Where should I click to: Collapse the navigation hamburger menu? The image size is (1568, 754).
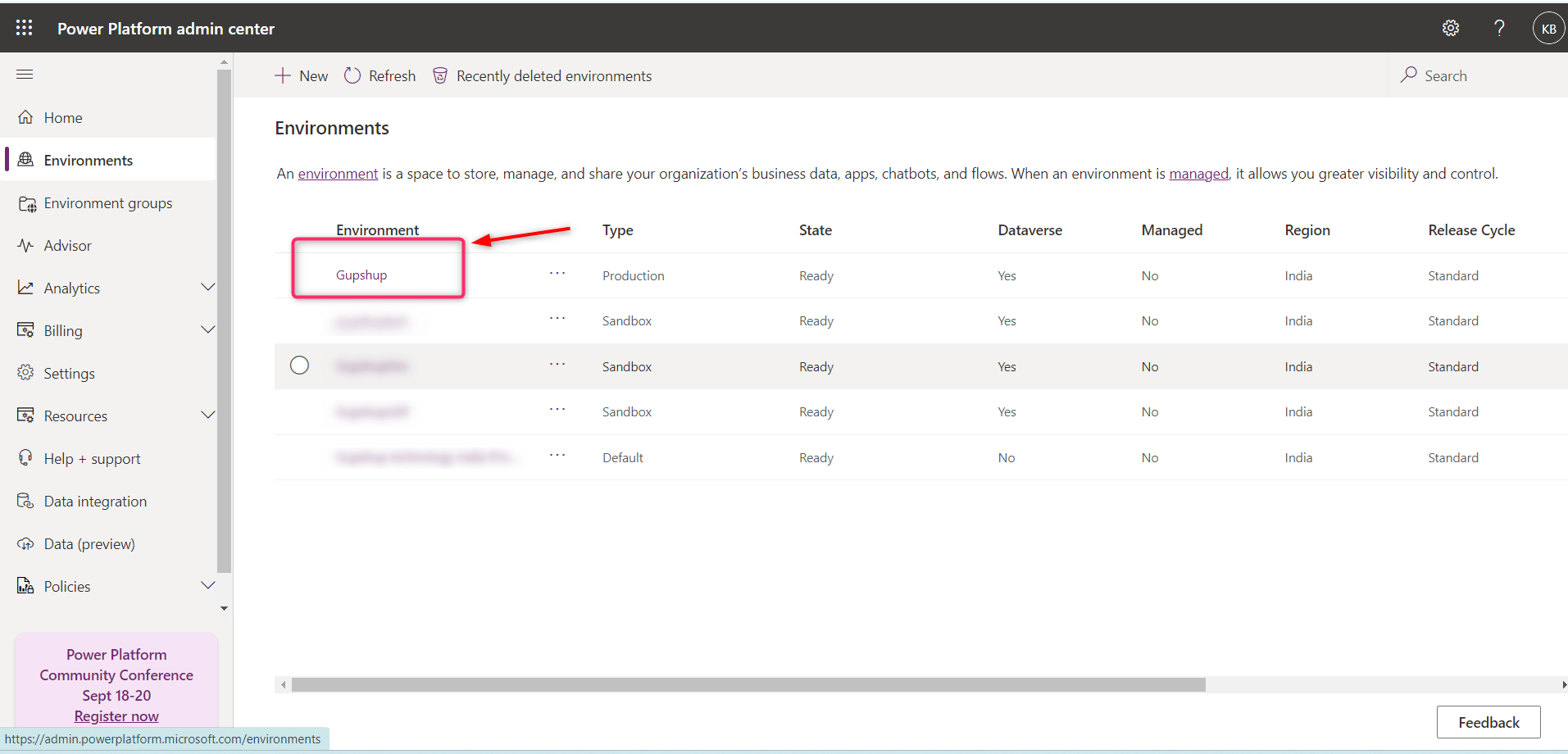25,75
